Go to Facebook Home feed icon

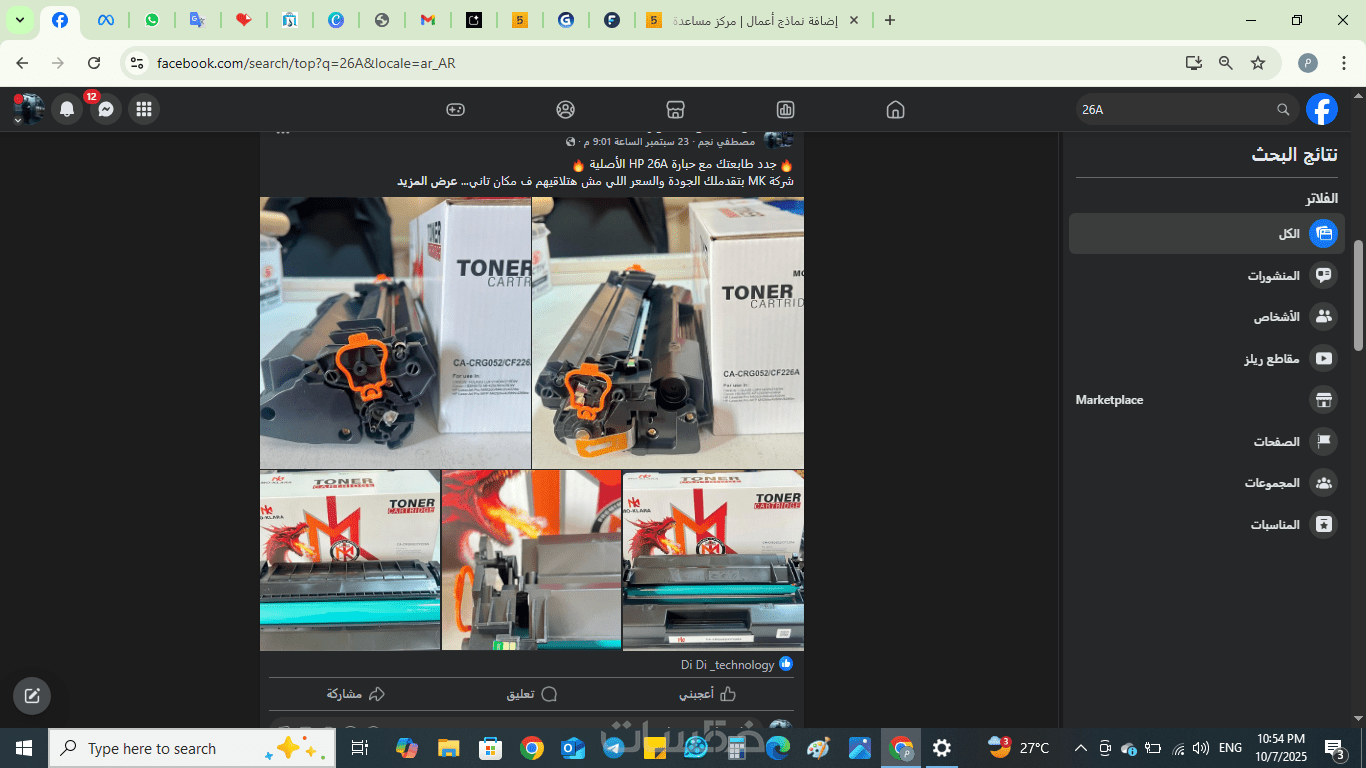(x=895, y=109)
